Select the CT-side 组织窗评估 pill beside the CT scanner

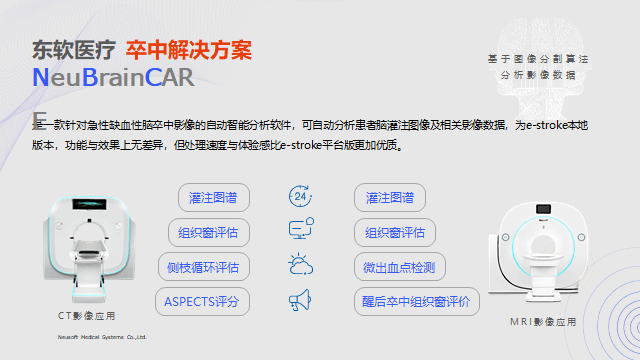tap(209, 233)
